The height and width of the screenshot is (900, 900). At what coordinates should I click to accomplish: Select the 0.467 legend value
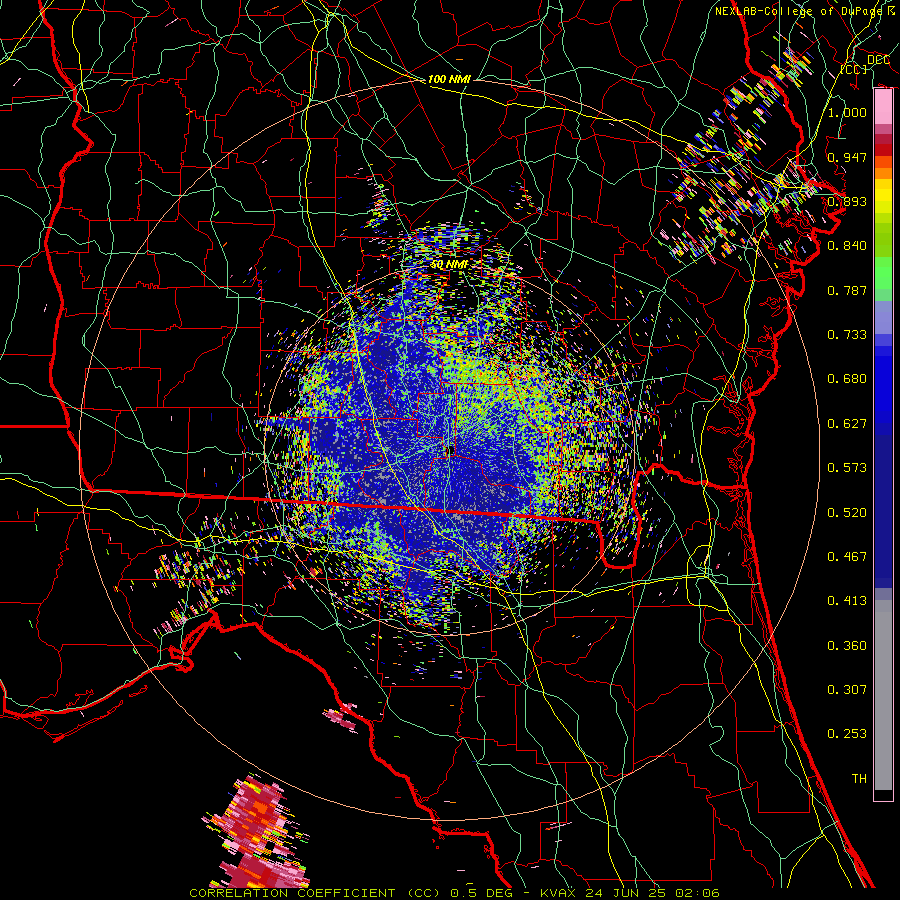coord(847,557)
